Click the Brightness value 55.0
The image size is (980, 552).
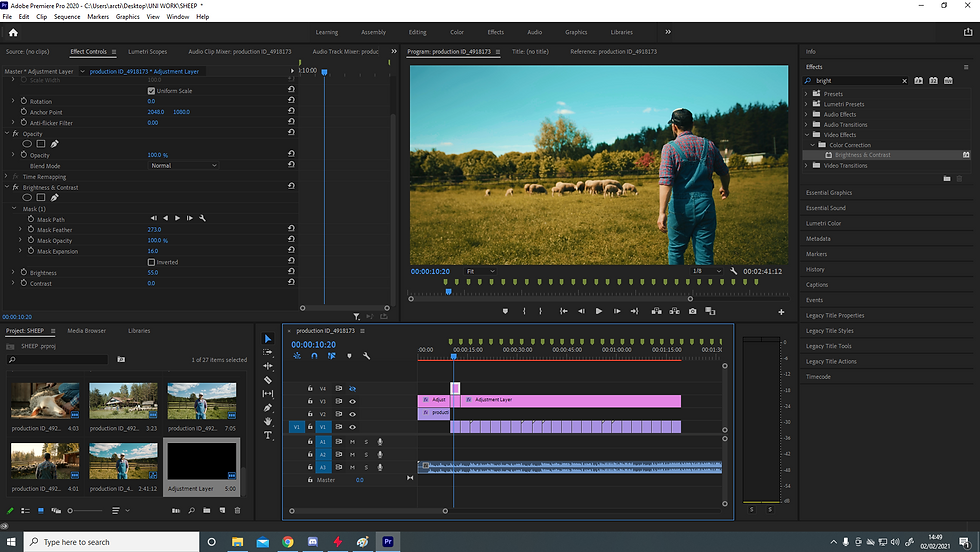pos(153,273)
